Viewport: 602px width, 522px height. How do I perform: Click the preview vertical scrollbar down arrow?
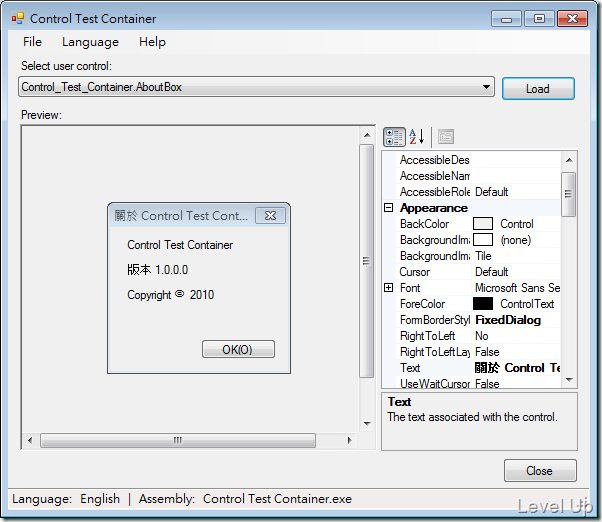pyautogui.click(x=367, y=424)
